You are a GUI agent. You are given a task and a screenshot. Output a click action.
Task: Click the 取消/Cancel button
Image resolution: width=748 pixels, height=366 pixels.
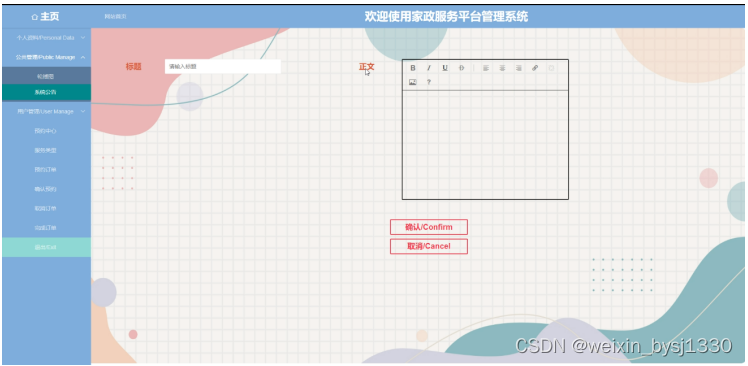[428, 246]
